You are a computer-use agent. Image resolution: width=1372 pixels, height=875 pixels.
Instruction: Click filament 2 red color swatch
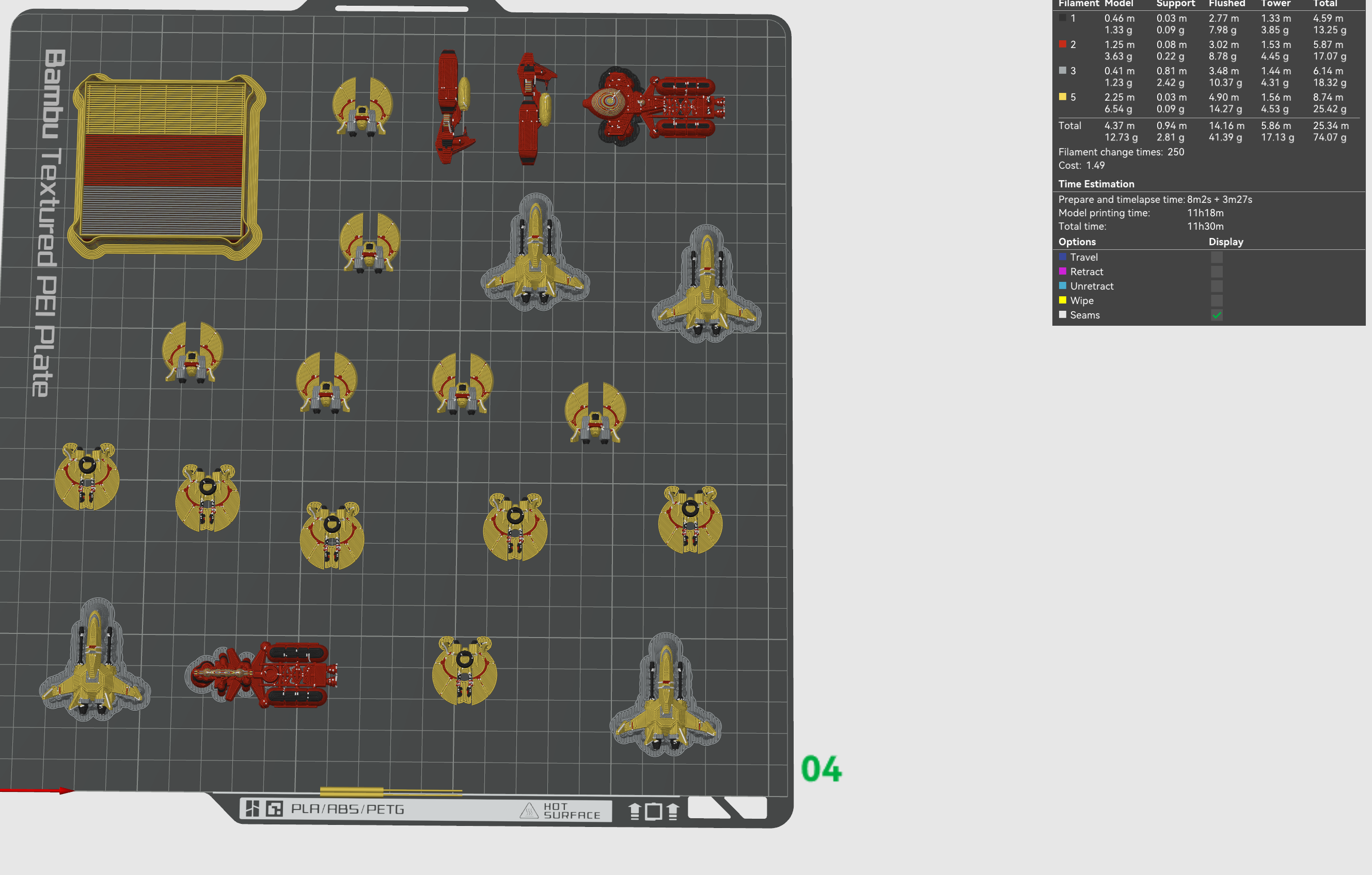[x=1063, y=44]
